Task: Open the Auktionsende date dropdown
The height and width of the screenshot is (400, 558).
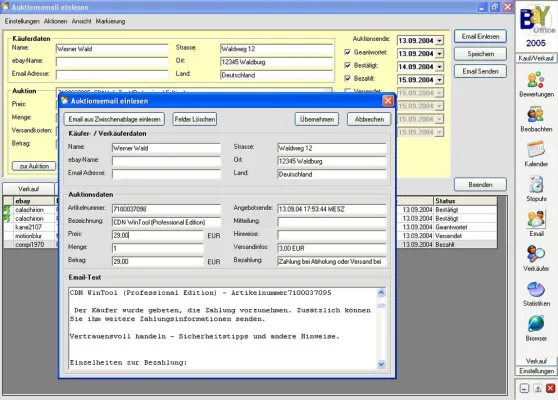Action: tap(439, 41)
